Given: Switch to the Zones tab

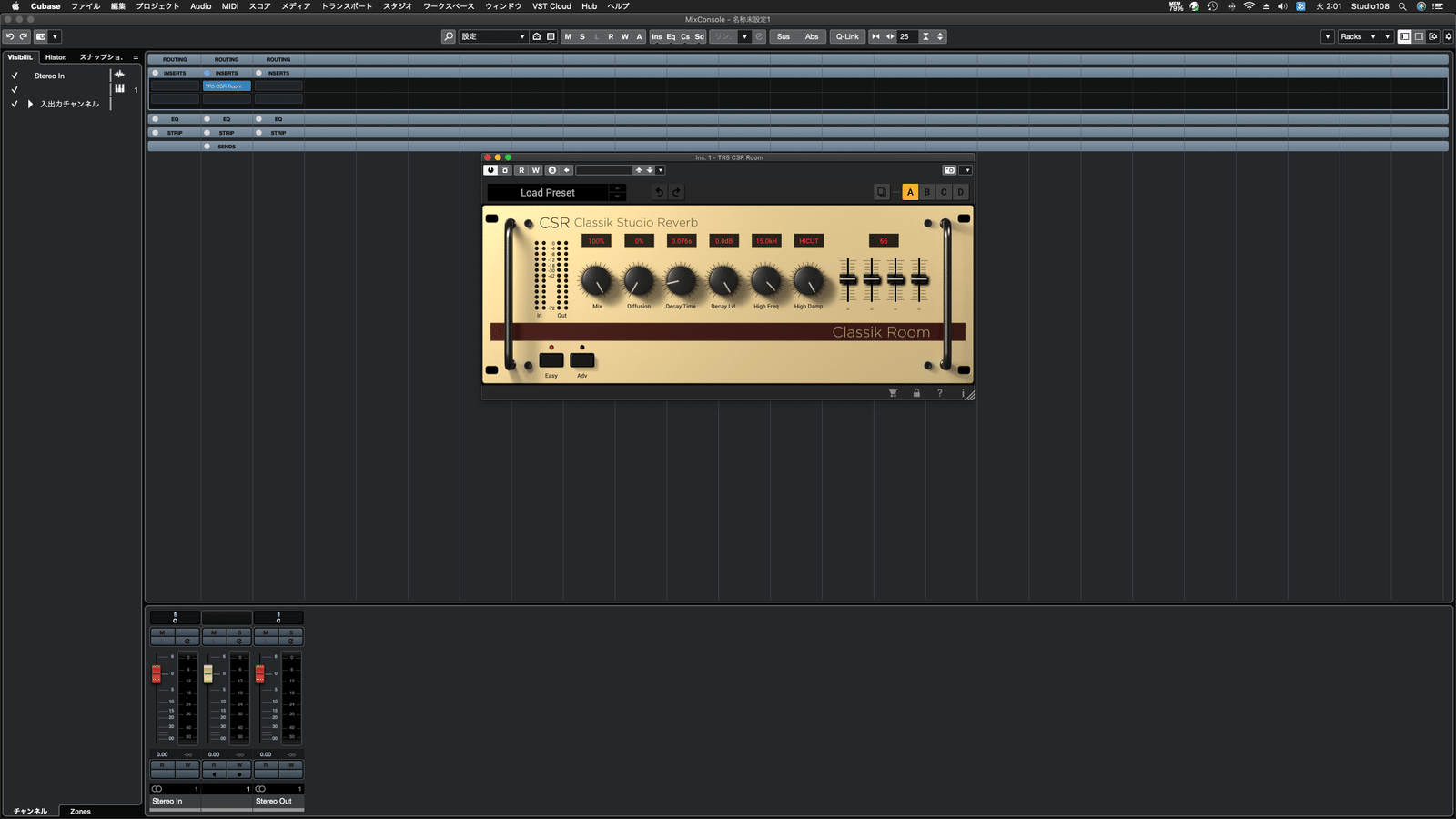Looking at the screenshot, I should (x=80, y=811).
